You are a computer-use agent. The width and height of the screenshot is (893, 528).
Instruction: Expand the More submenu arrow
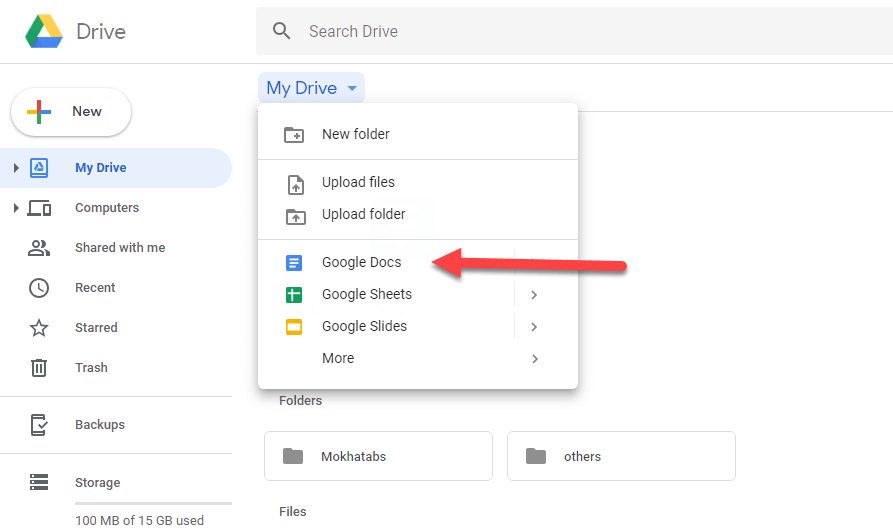534,359
